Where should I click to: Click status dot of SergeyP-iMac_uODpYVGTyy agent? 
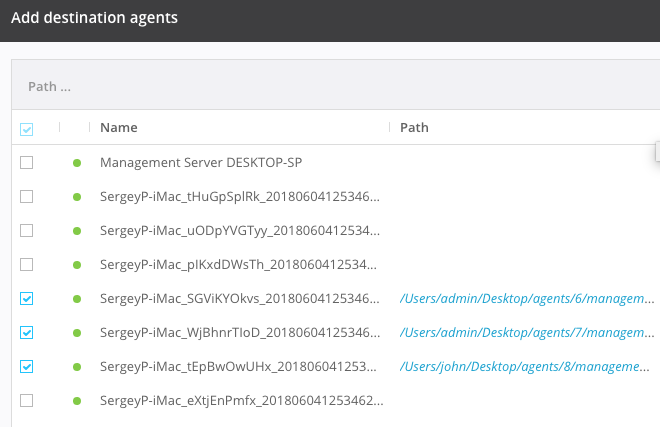pyautogui.click(x=77, y=230)
